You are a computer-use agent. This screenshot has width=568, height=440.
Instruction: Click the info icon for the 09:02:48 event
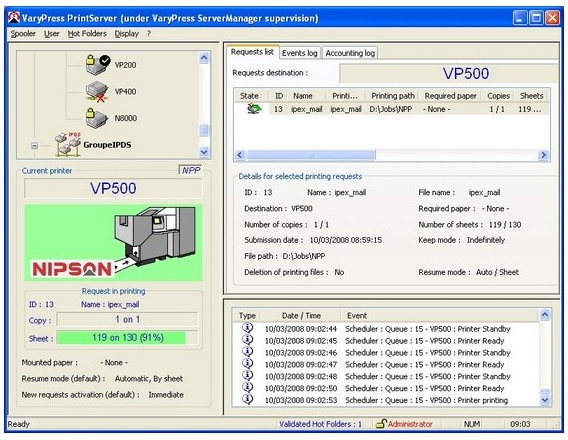(247, 376)
